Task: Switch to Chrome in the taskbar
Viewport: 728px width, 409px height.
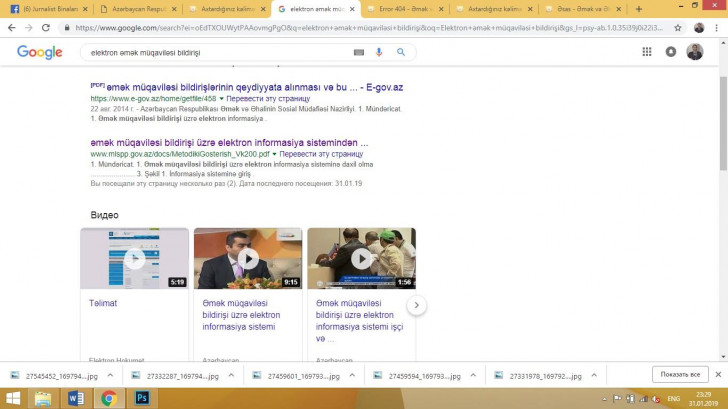Action: [x=109, y=398]
